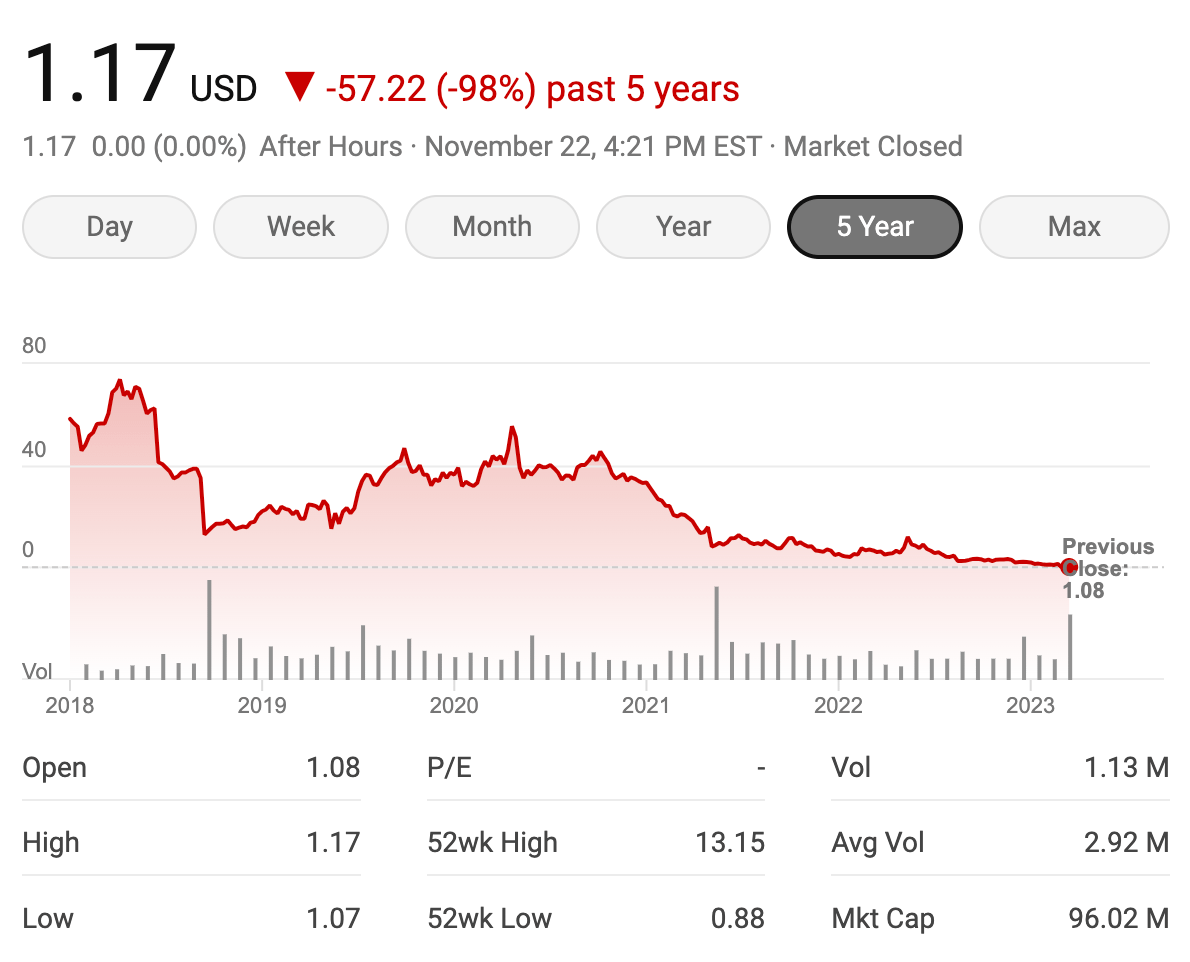
Task: Select the 52wk Low value 0.88
Action: [x=737, y=918]
